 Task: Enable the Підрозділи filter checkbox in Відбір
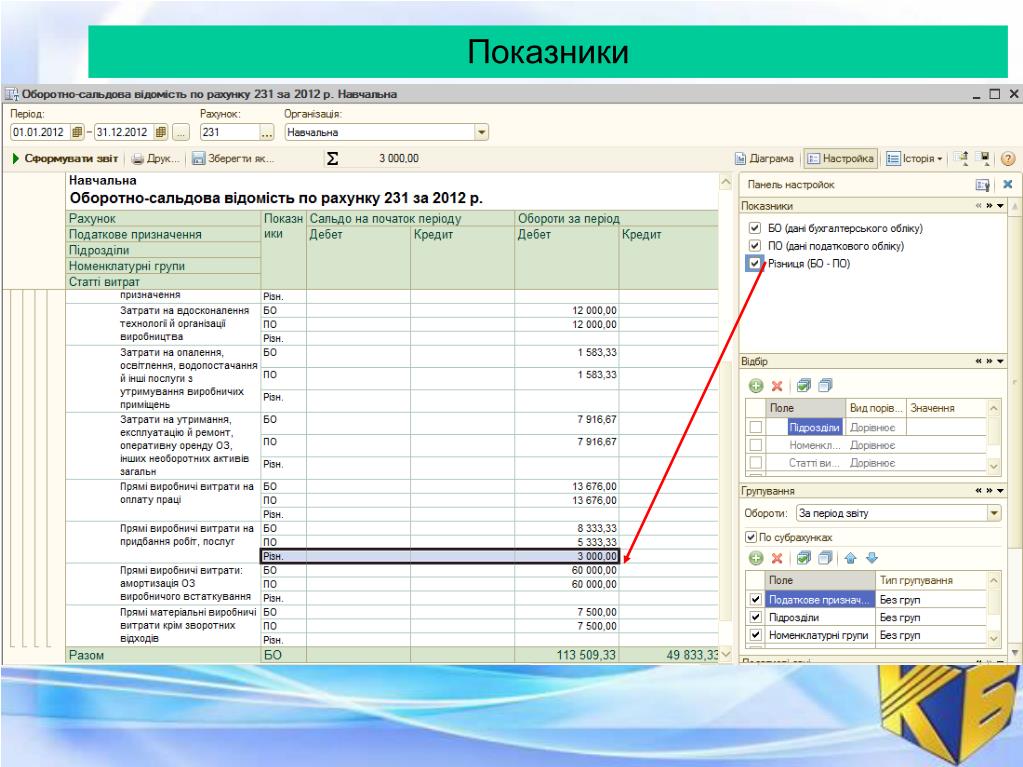(x=756, y=427)
